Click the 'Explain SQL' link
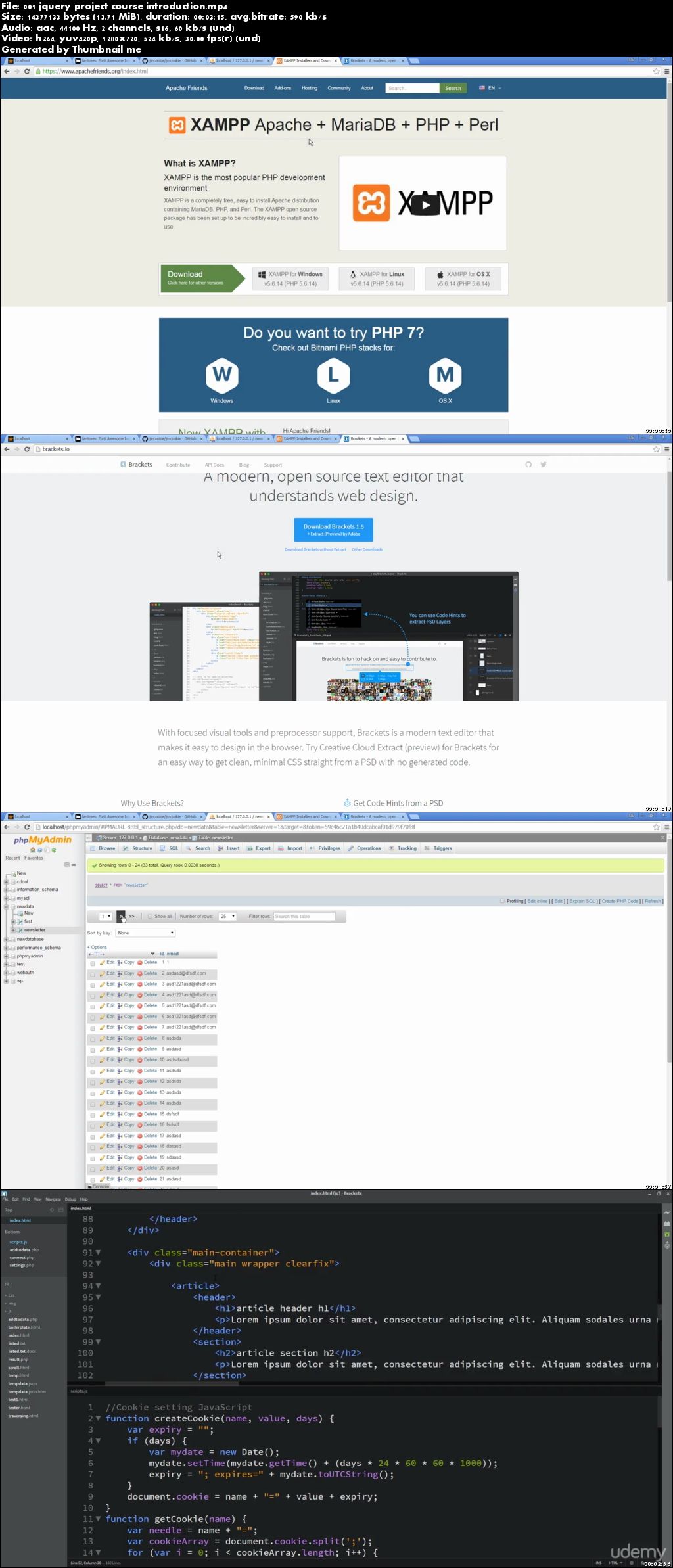Viewport: 673px width, 1568px height. (582, 901)
